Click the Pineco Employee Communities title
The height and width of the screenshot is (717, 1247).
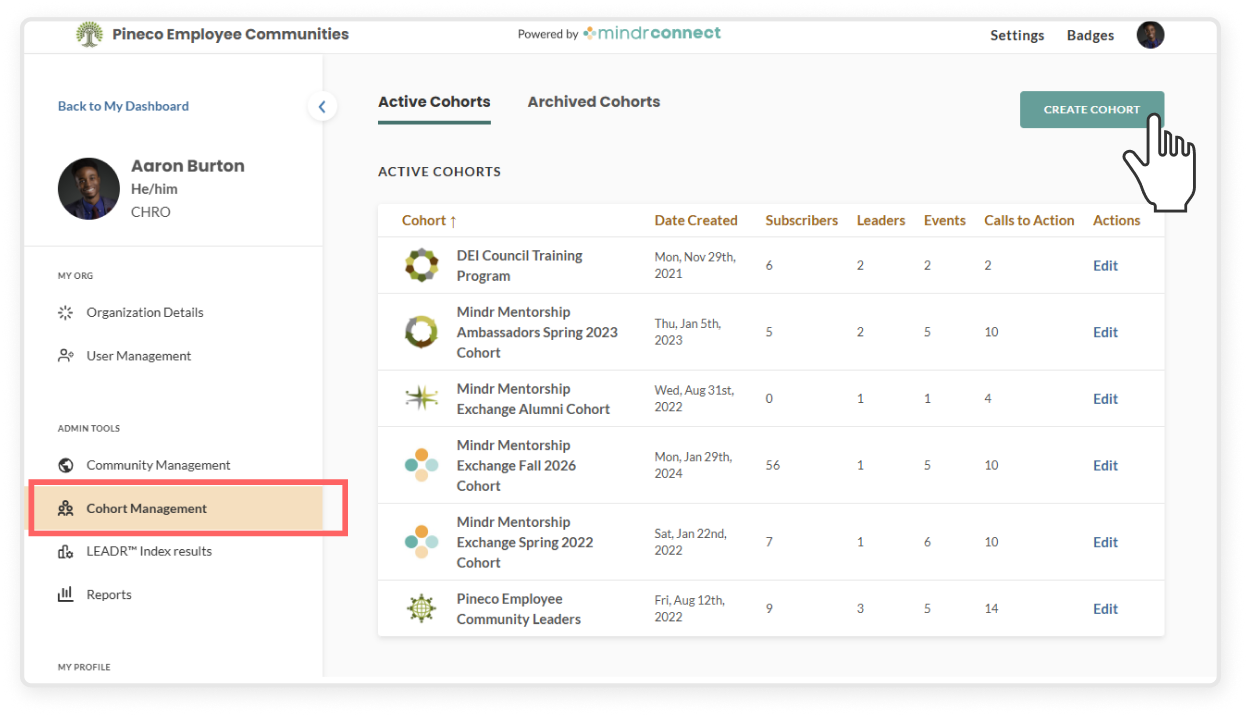pyautogui.click(x=230, y=34)
